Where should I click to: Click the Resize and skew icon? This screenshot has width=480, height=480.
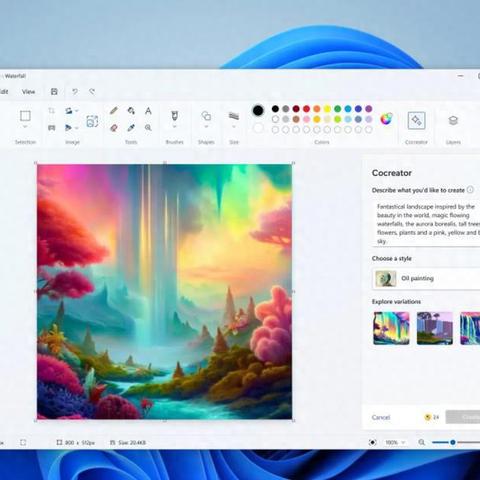coord(51,128)
